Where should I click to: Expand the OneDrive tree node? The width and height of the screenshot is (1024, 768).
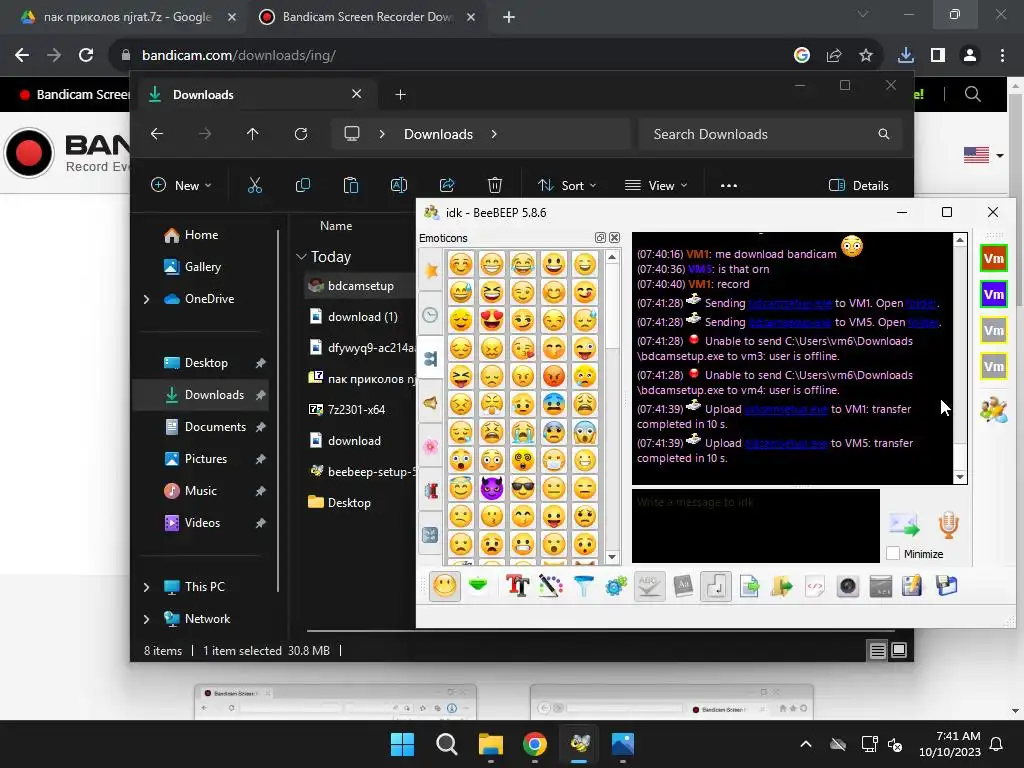(146, 299)
